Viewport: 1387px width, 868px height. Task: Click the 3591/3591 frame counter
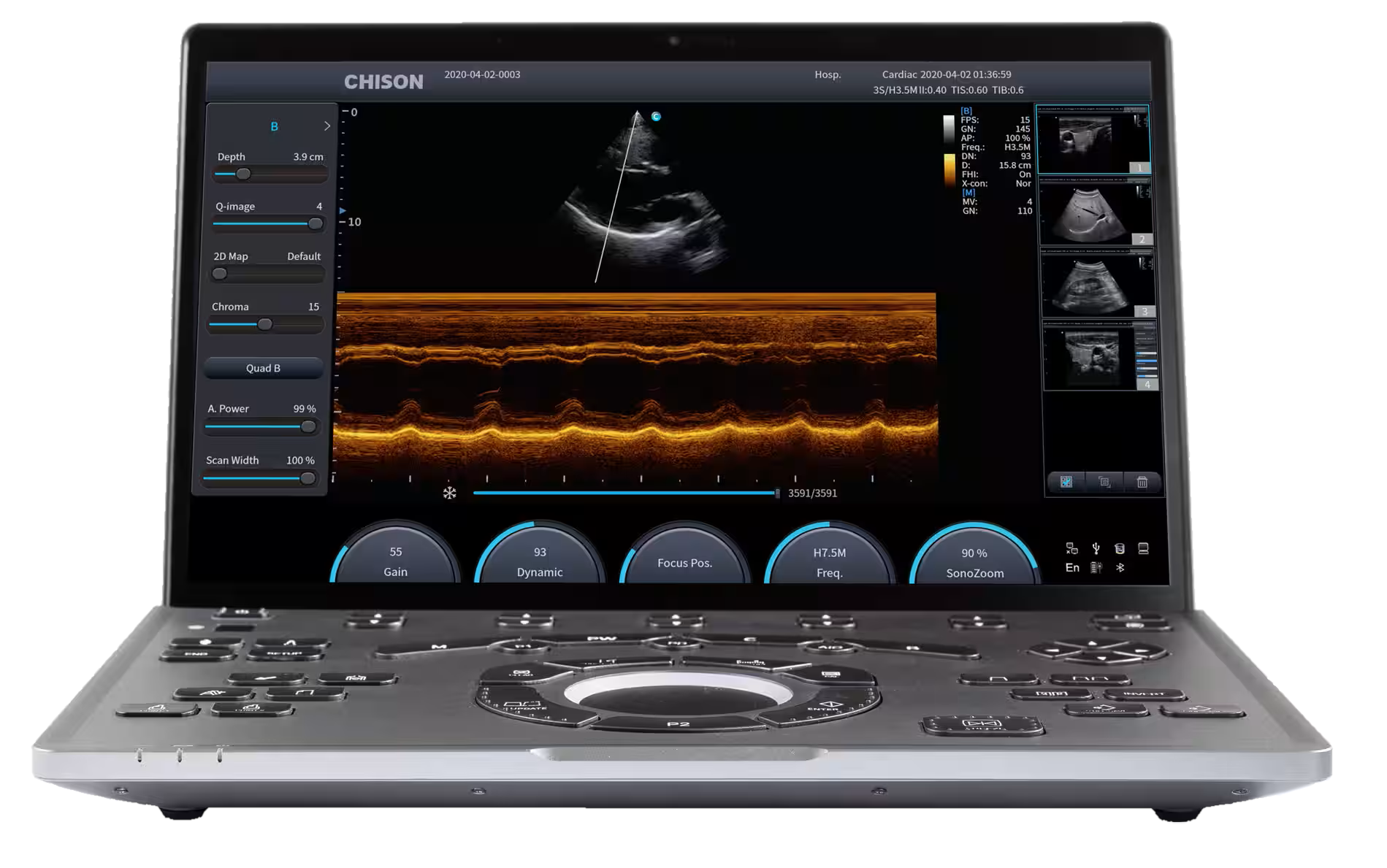click(x=812, y=493)
